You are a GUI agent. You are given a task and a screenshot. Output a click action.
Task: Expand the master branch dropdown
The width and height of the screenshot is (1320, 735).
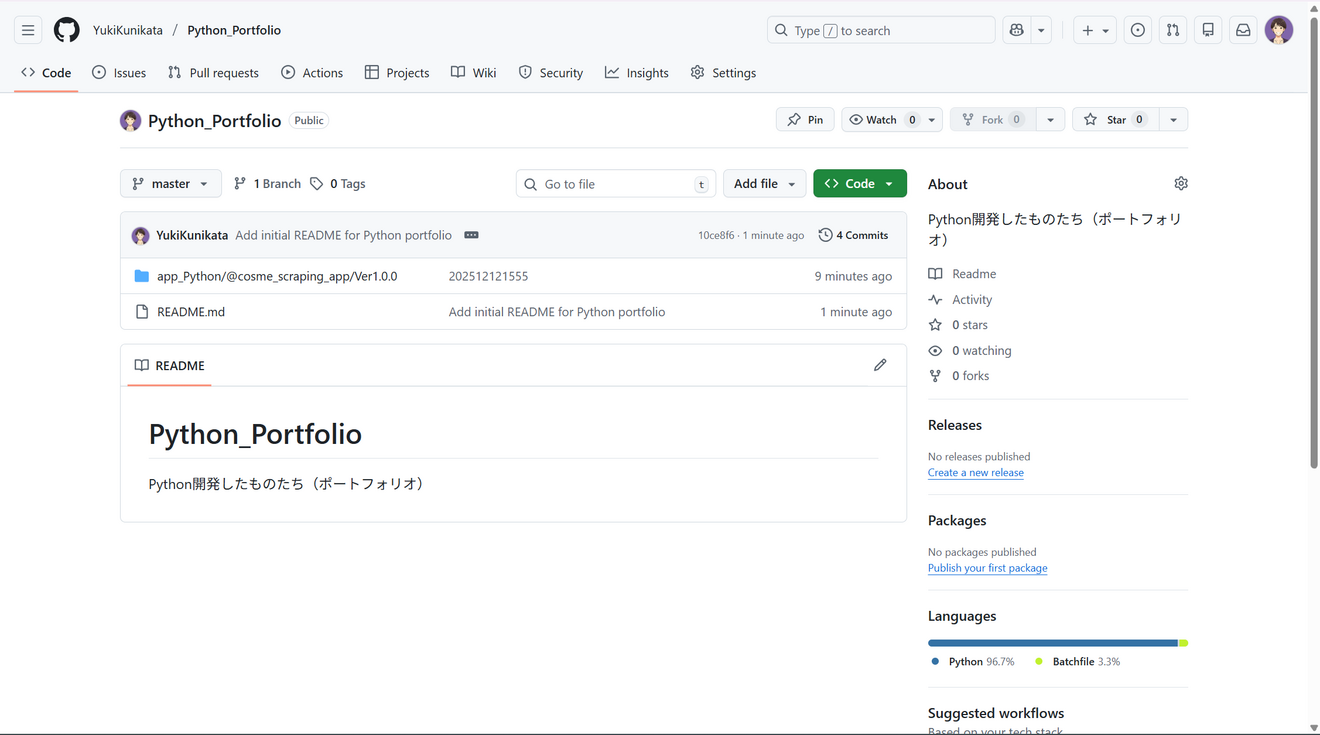(171, 184)
